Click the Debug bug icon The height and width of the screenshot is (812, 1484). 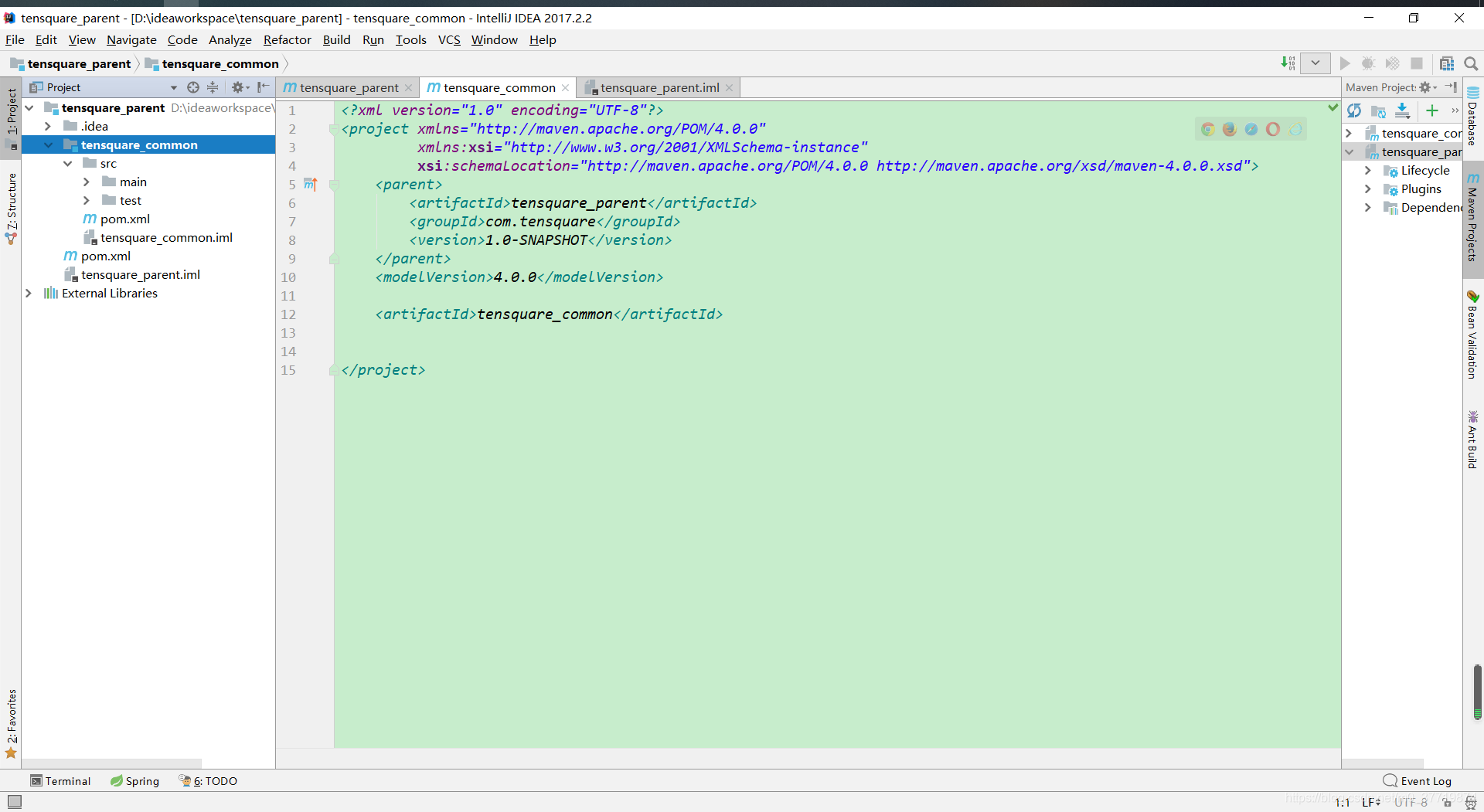click(x=1368, y=63)
